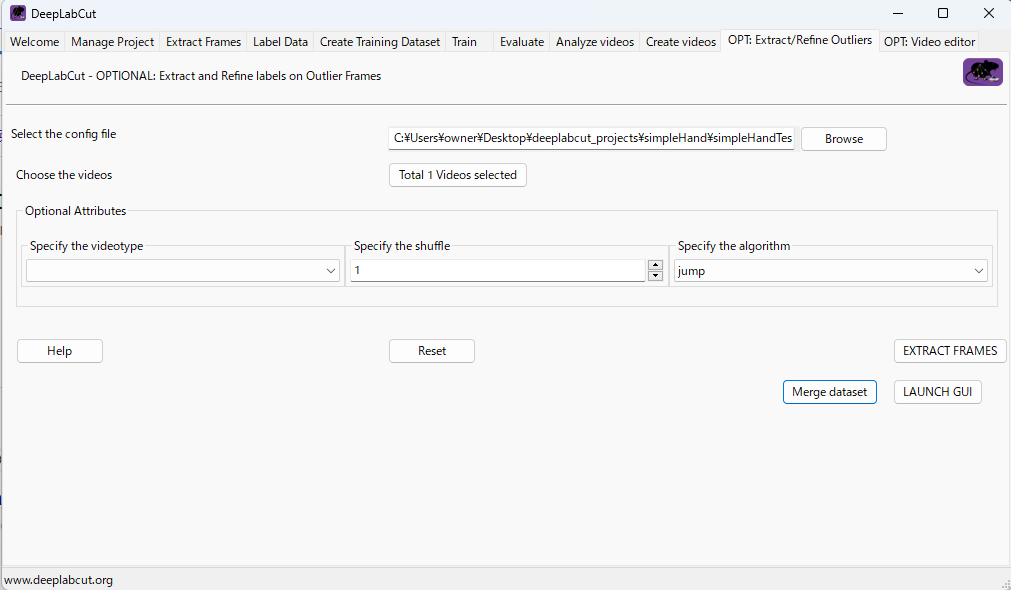Click the Reset button
Viewport: 1011px width, 590px height.
pyautogui.click(x=431, y=351)
